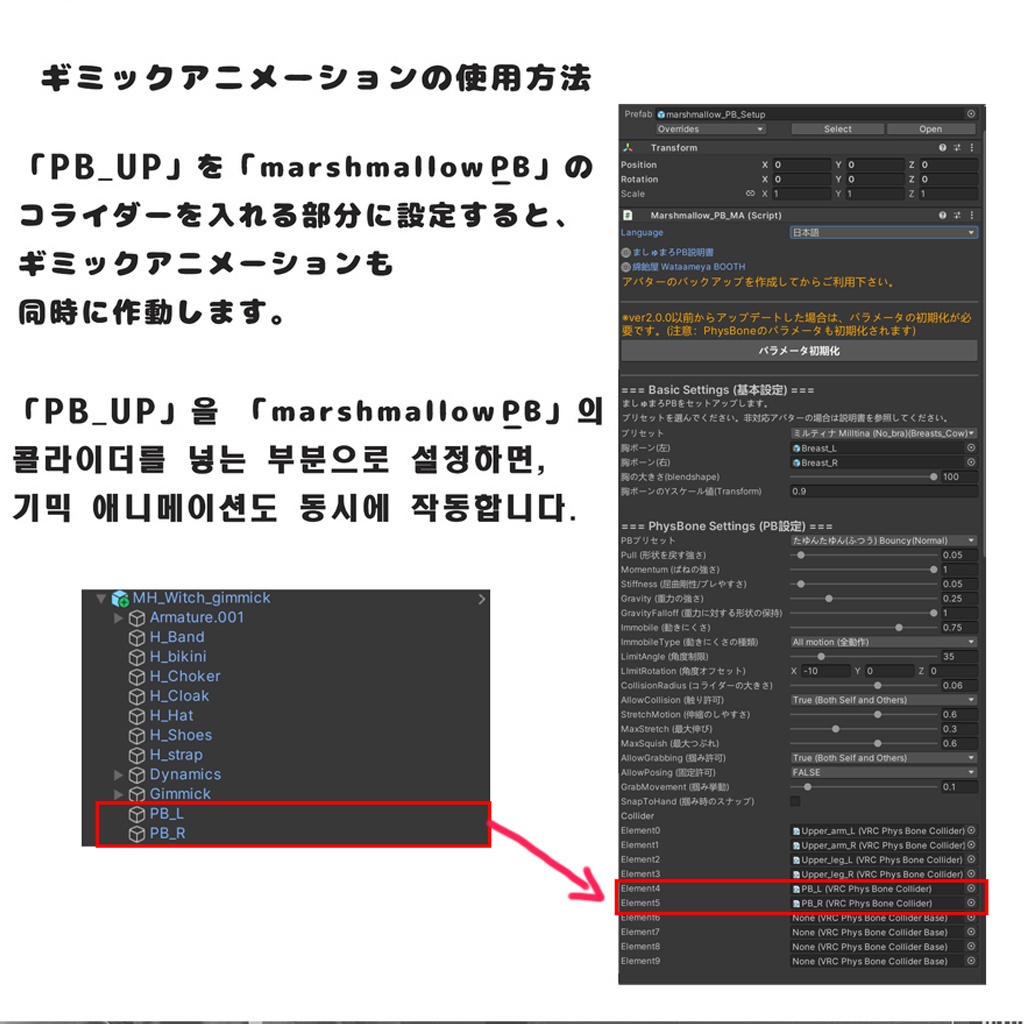The image size is (1024, 1024).
Task: Adjust the Pull slider
Action: [x=863, y=555]
